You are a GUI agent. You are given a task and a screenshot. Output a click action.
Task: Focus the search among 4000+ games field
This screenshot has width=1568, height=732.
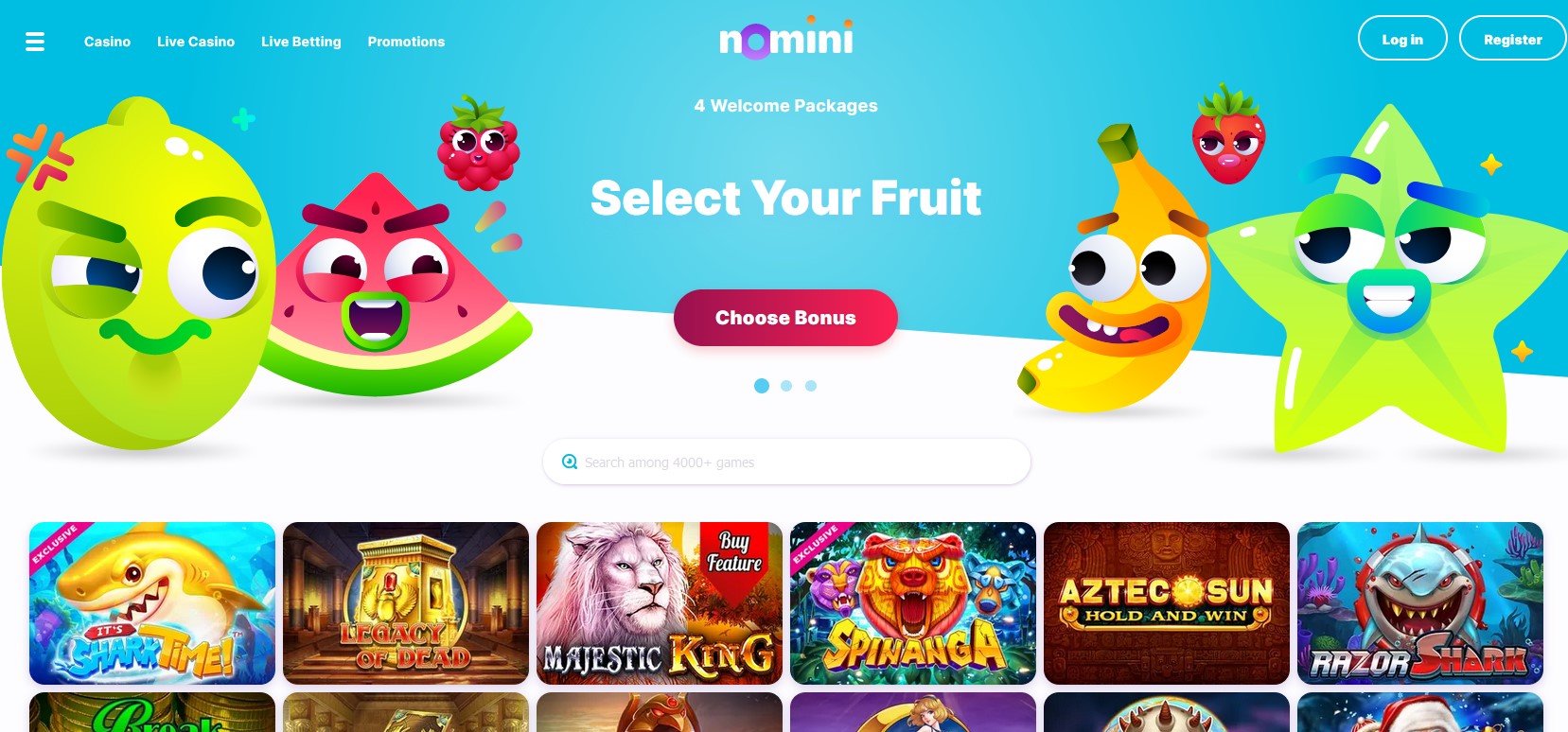(786, 462)
